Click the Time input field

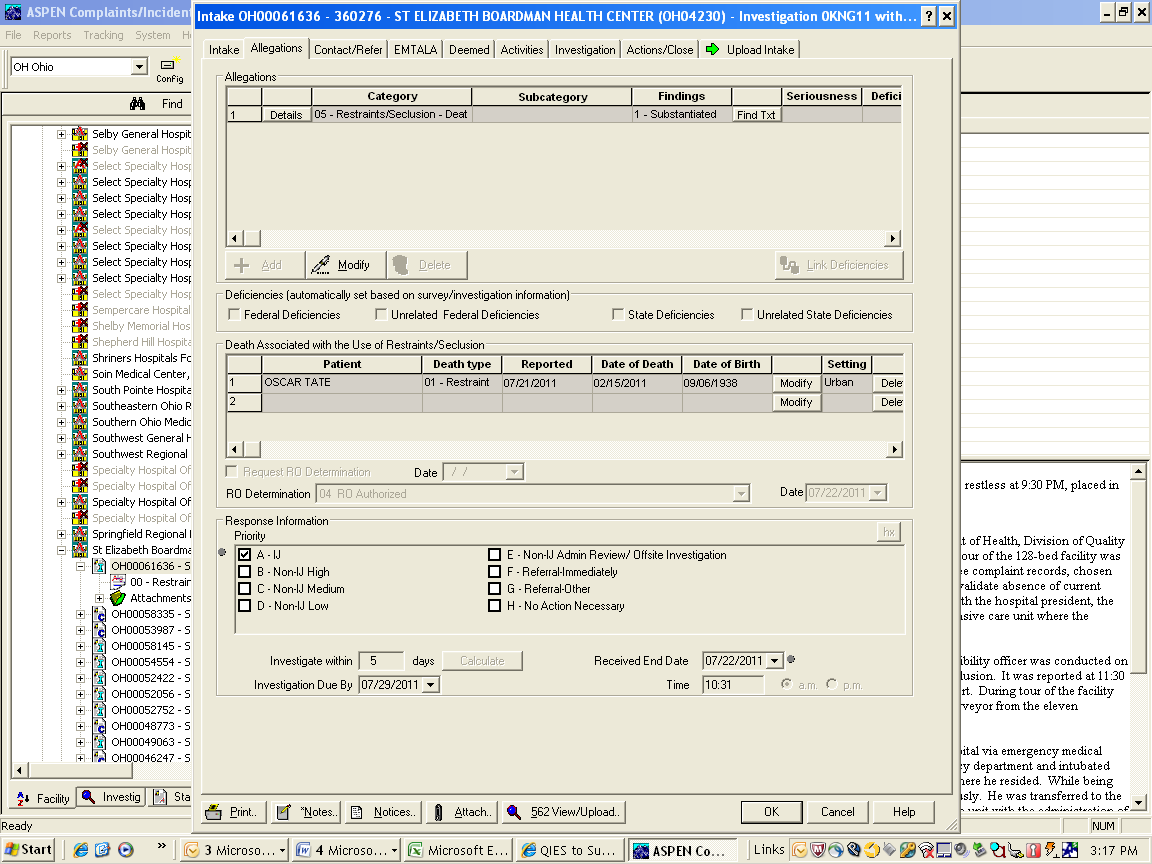[731, 685]
